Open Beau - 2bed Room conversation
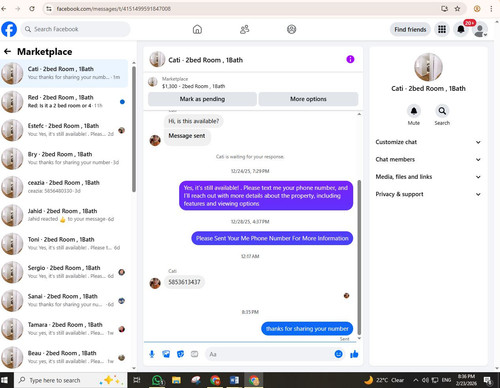The image size is (500, 388). [64, 357]
